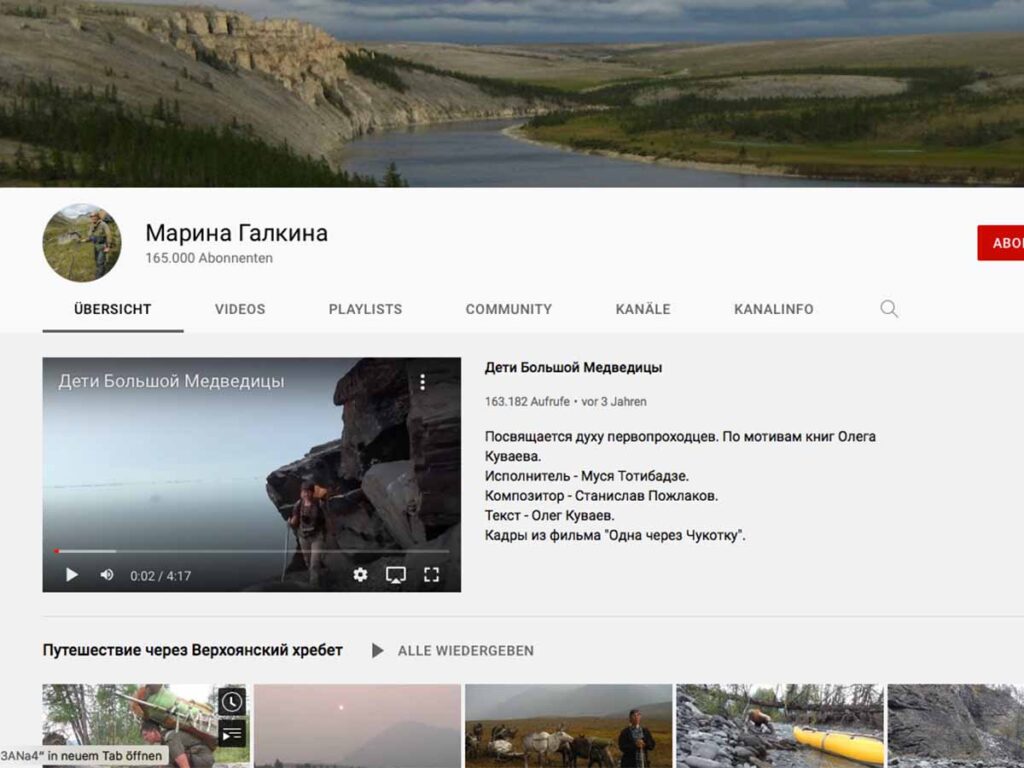1024x768 pixels.
Task: Enter fullscreen mode in the player
Action: pyautogui.click(x=431, y=575)
